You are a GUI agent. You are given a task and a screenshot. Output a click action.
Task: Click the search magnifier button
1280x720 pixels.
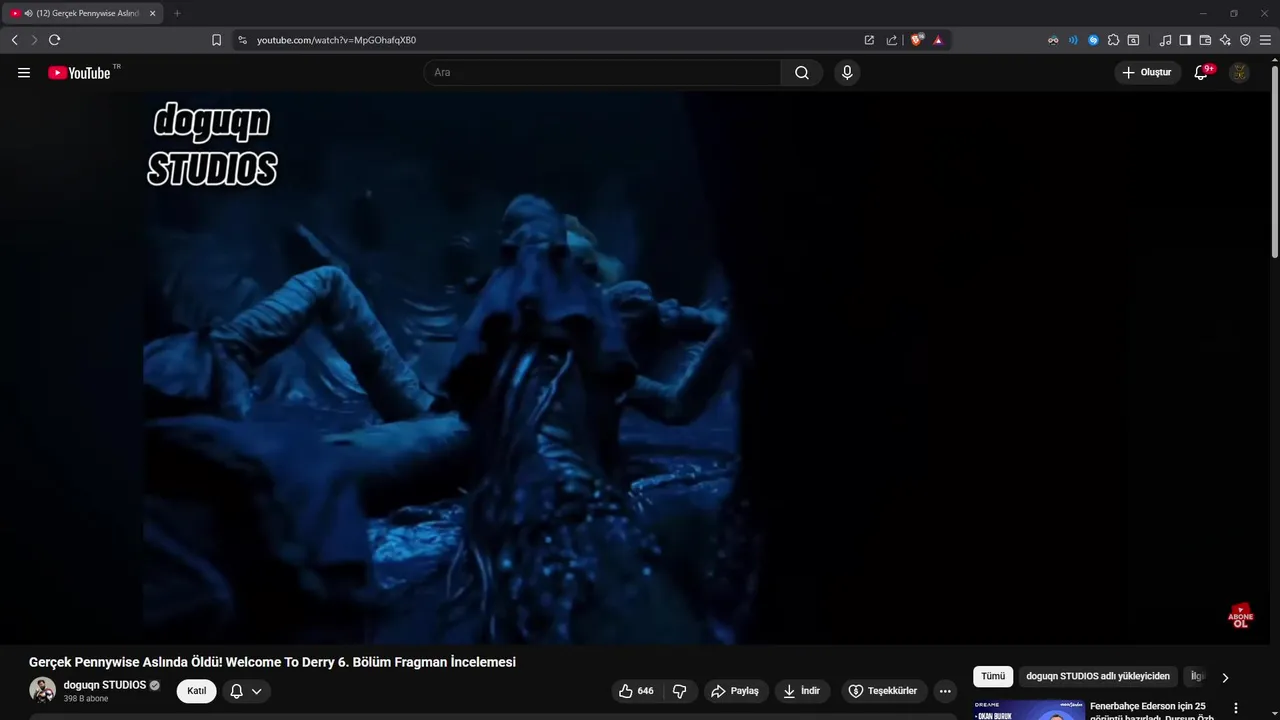click(802, 73)
